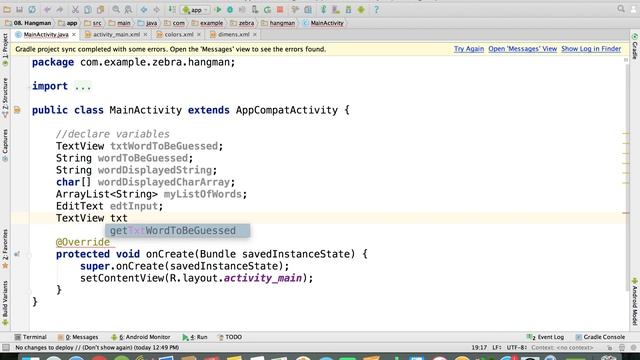The width and height of the screenshot is (640, 360).
Task: Open the Build Variants tool window
Action: 5,302
